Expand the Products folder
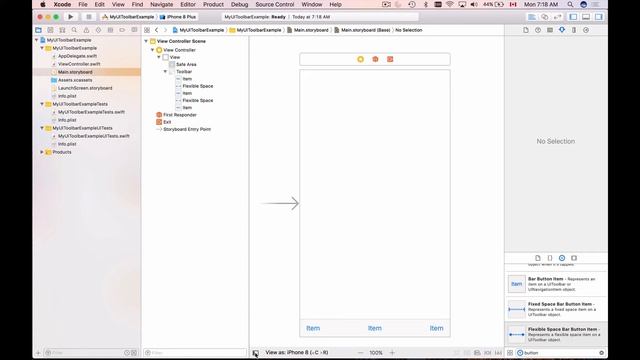This screenshot has height=360, width=640. [x=42, y=152]
